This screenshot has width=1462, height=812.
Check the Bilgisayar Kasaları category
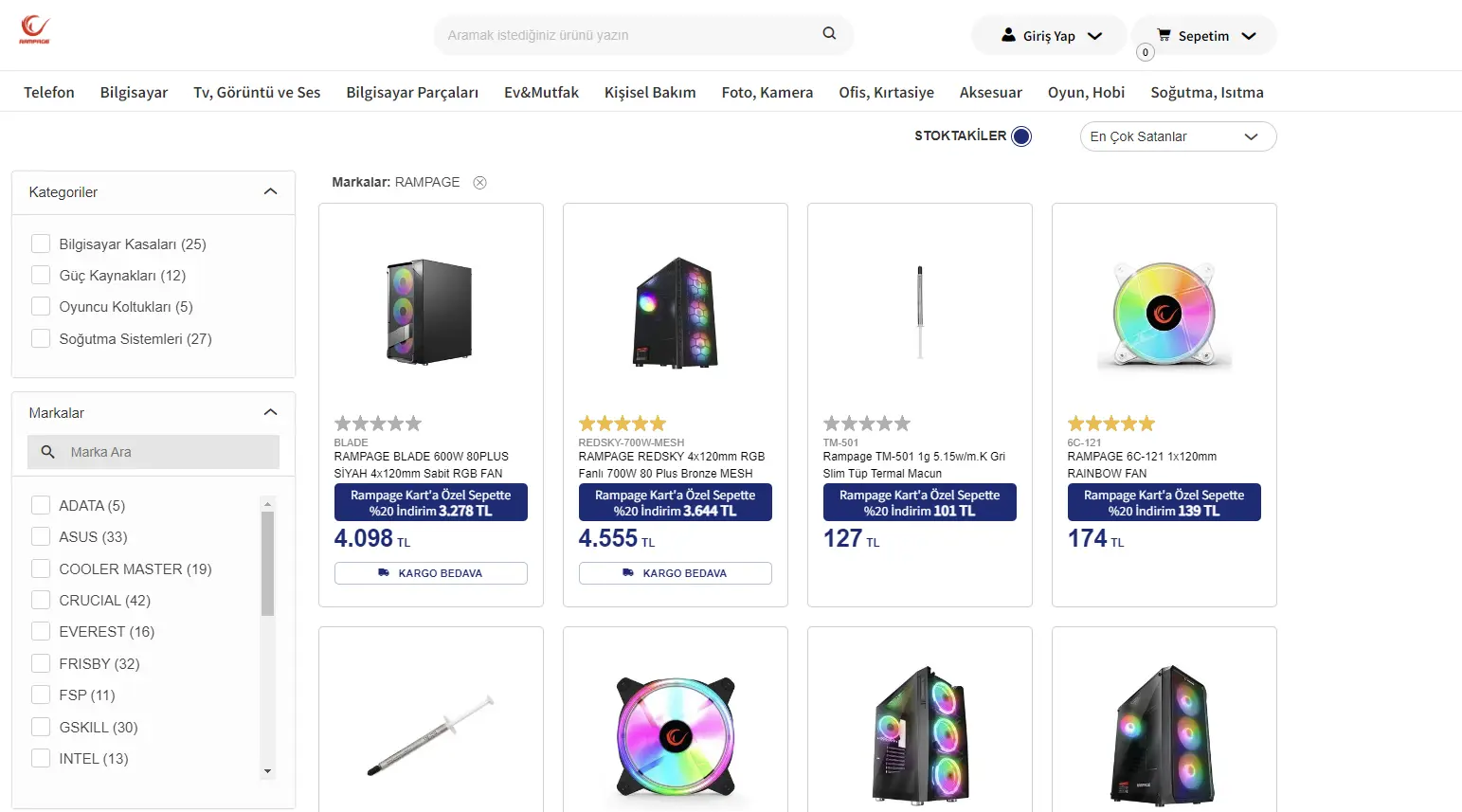point(41,244)
